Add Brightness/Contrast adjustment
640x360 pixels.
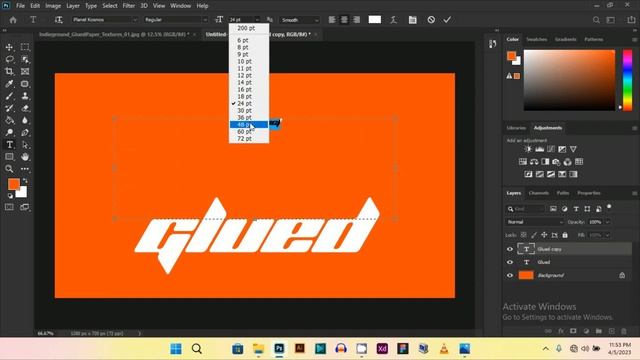(528, 149)
